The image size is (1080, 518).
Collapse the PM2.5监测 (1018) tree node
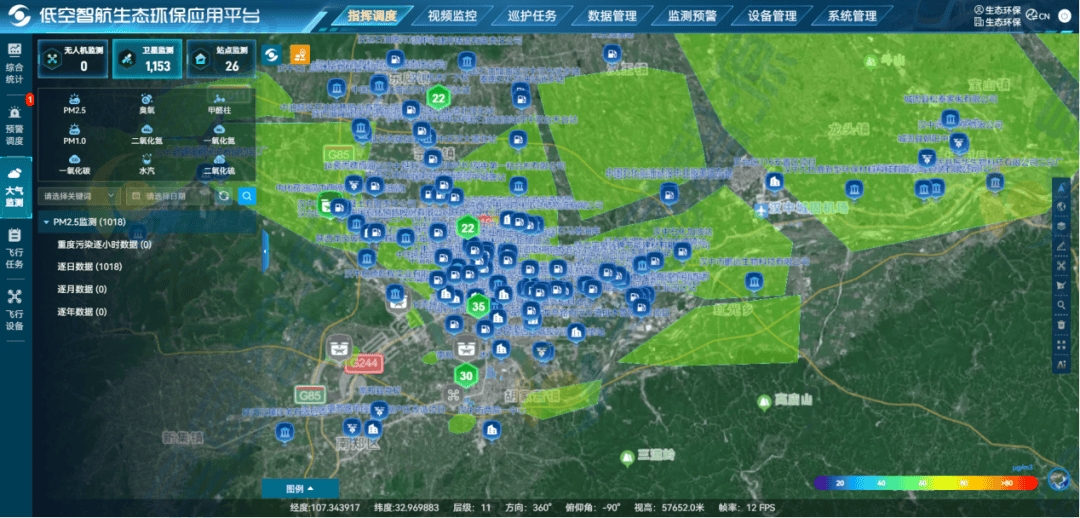[x=46, y=222]
